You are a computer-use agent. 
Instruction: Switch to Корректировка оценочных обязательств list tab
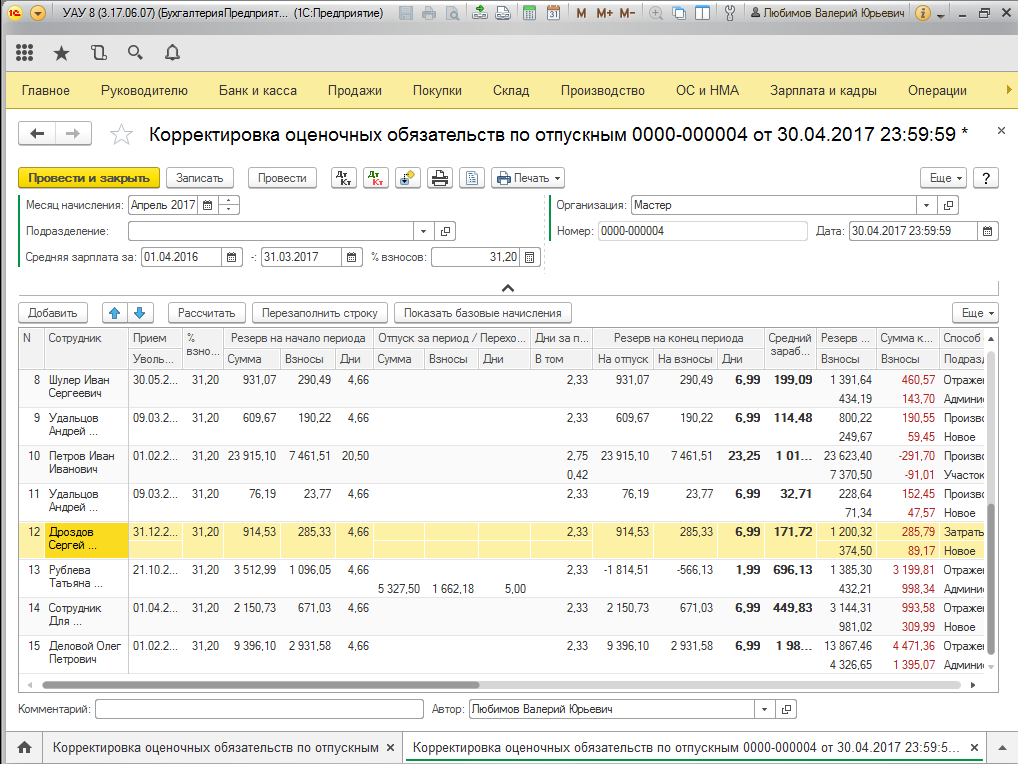click(x=216, y=748)
